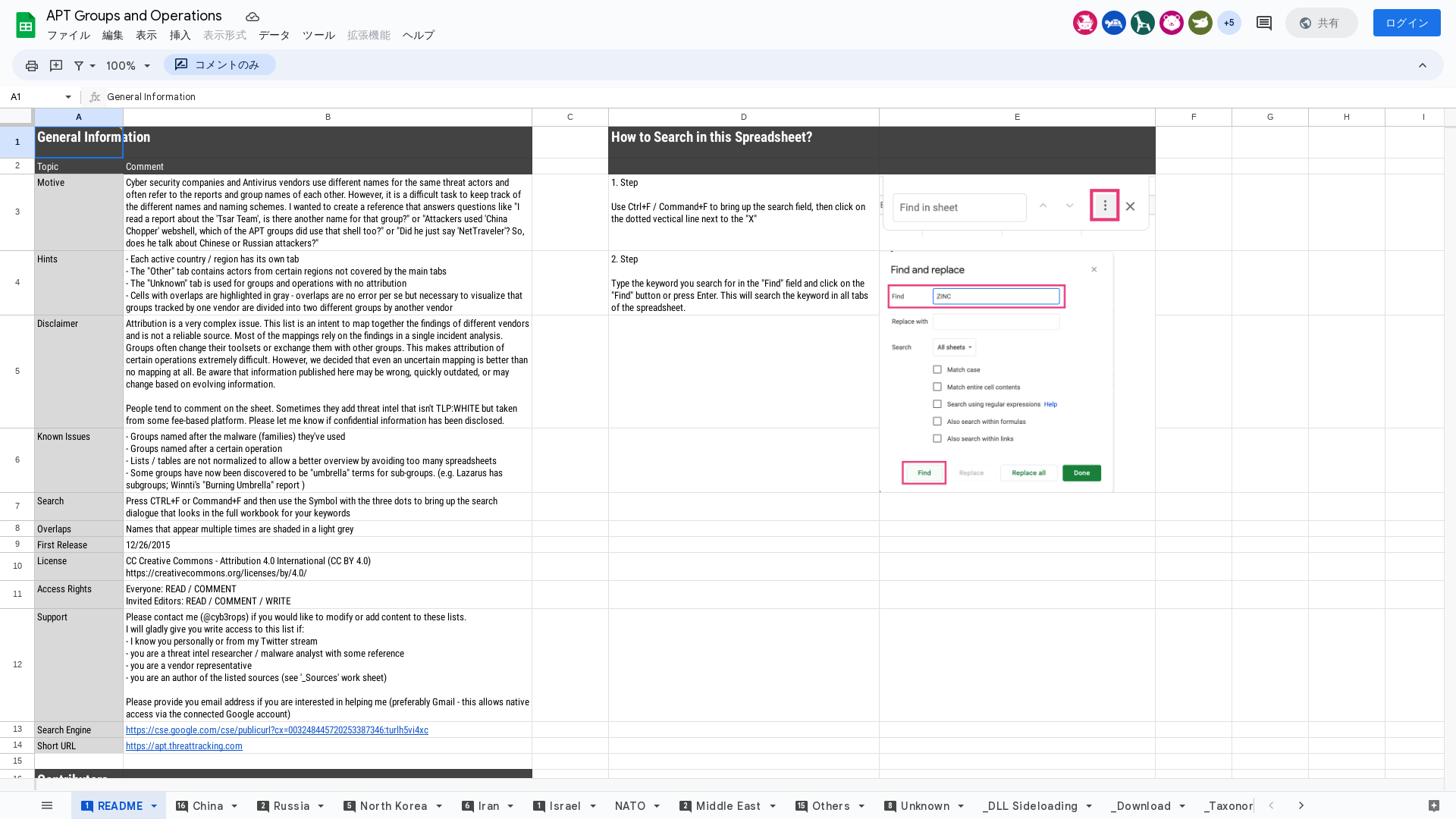Click the filter icon in toolbar

pyautogui.click(x=79, y=65)
